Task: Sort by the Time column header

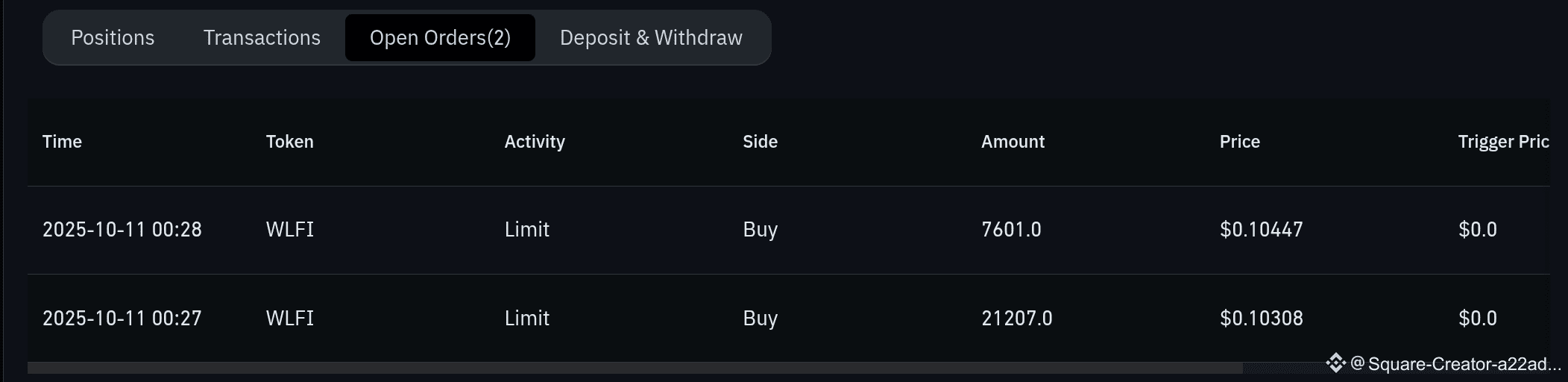Action: pos(62,142)
